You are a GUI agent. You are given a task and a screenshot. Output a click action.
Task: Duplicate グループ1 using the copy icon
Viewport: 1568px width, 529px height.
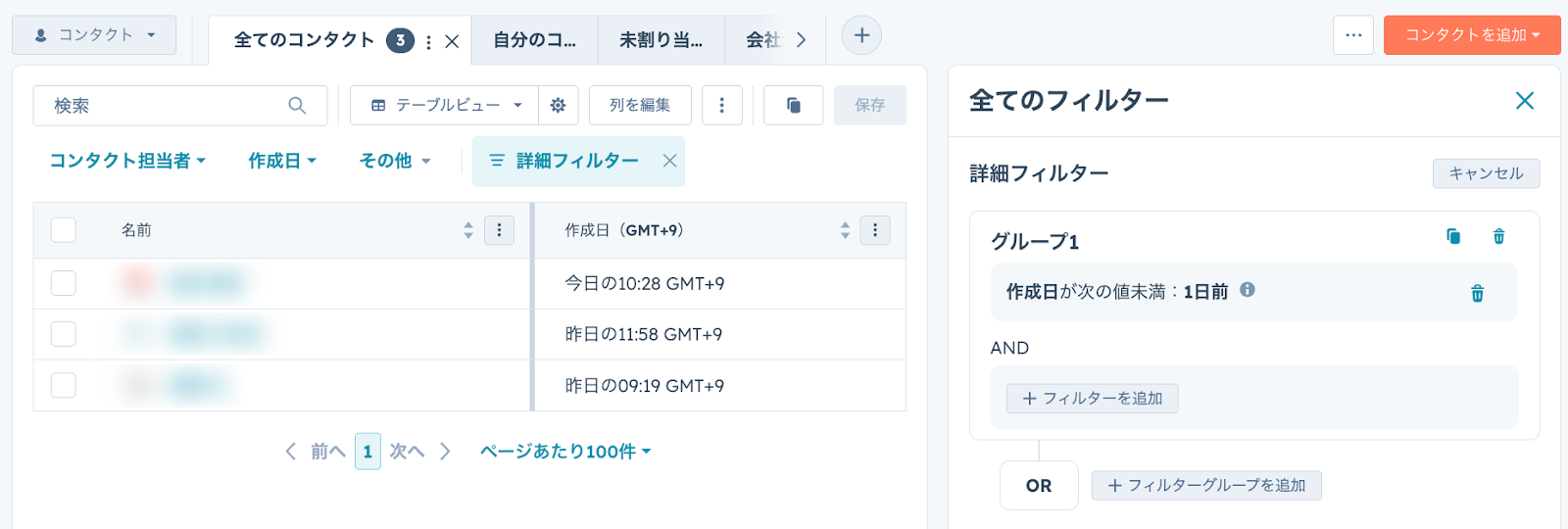click(x=1453, y=236)
